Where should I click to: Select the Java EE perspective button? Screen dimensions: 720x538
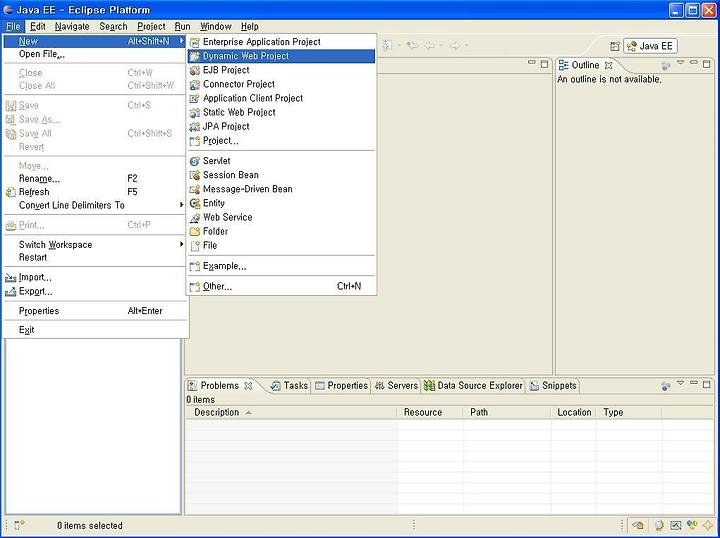click(x=650, y=46)
